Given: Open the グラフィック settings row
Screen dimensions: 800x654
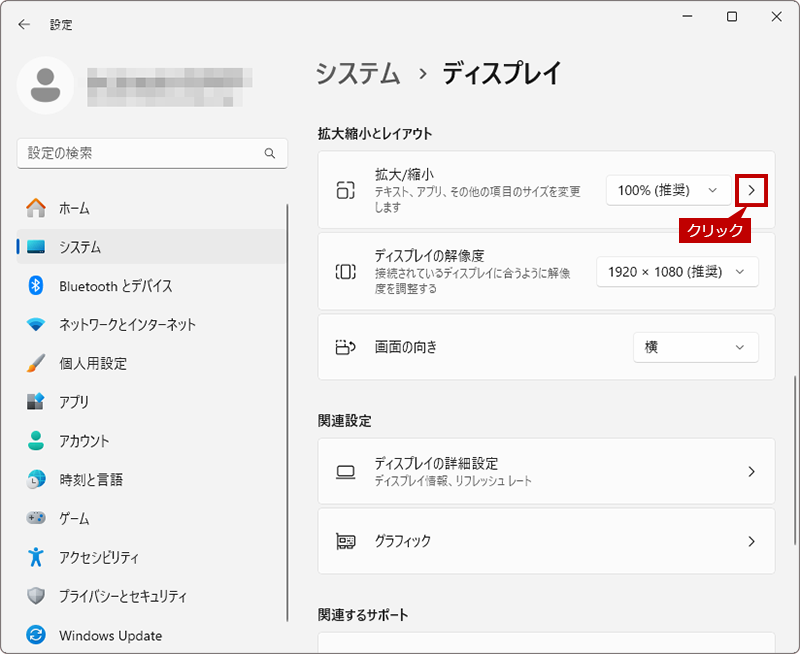Looking at the screenshot, I should tap(546, 541).
